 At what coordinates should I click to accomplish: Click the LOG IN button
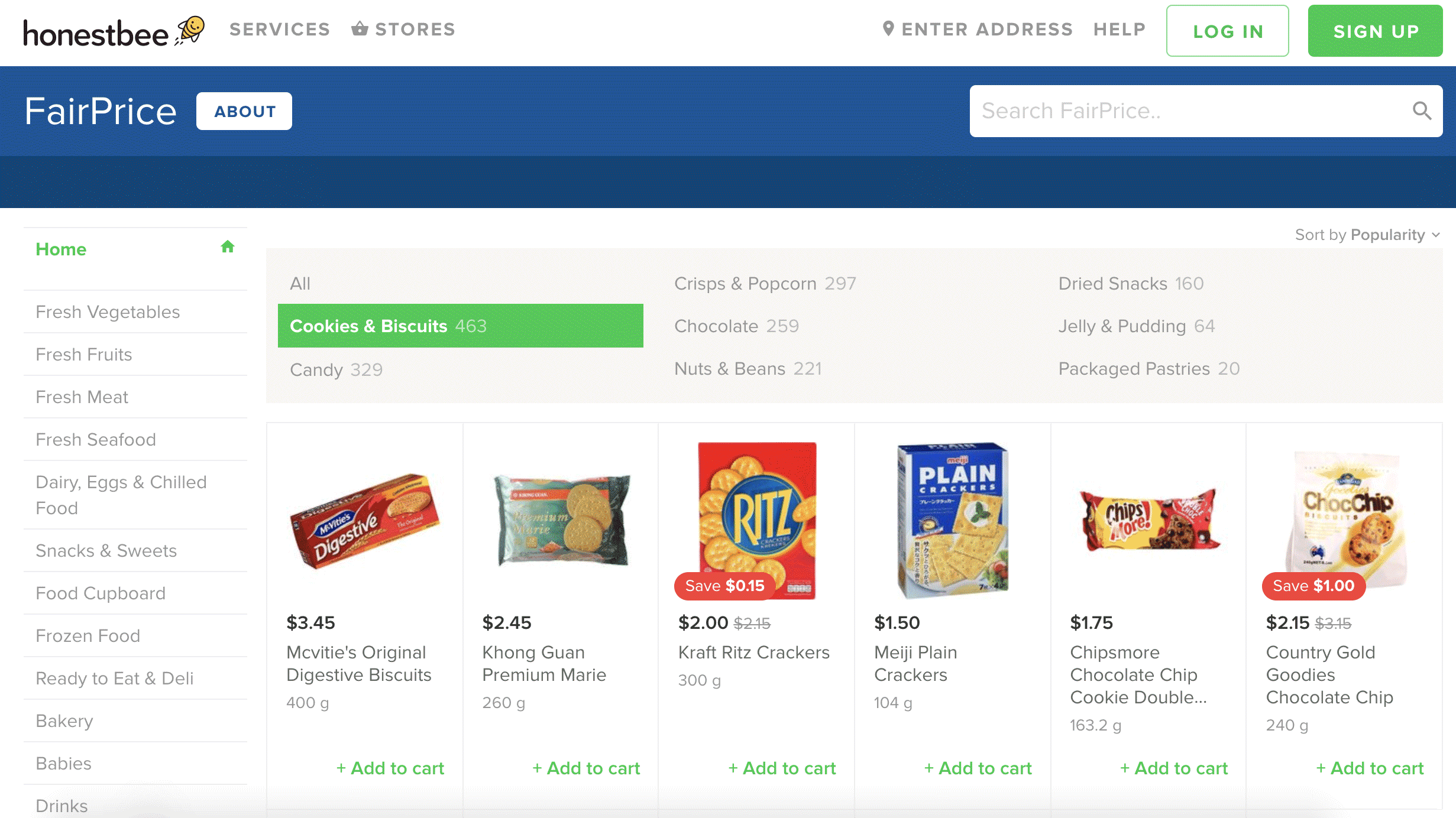tap(1229, 29)
